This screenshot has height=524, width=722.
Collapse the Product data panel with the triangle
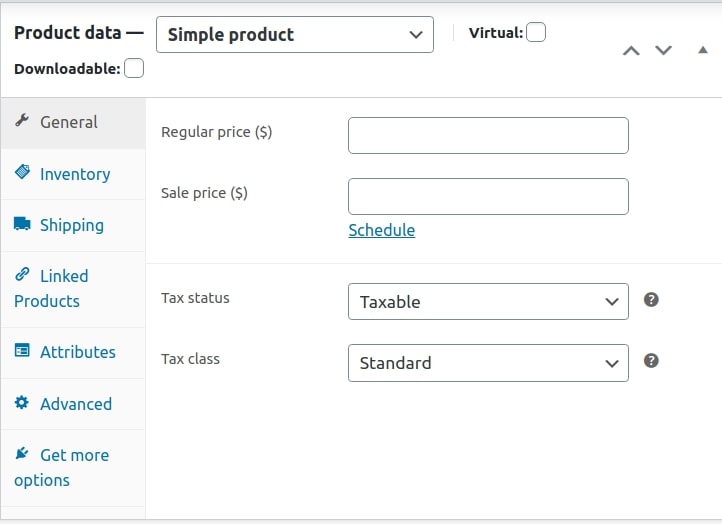click(703, 50)
